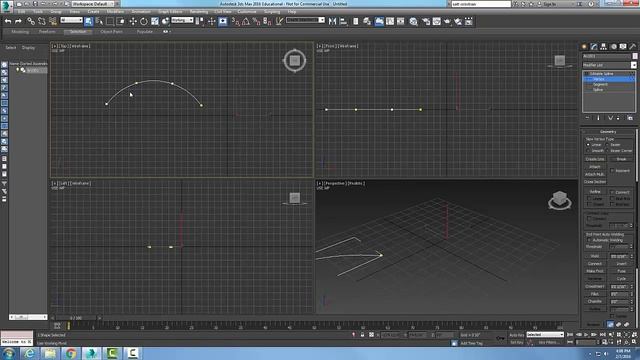Screen dimensions: 640x360
Task: Open the reference coordinate system dropdown
Action: coord(182,20)
